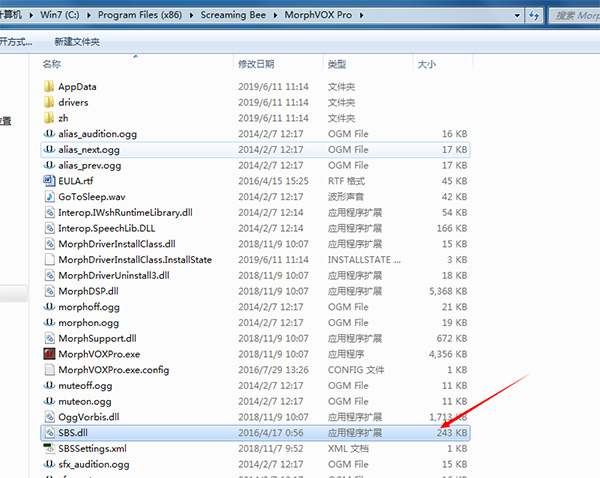
Task: Click CONFIG 文件 type cell
Action: tap(356, 370)
